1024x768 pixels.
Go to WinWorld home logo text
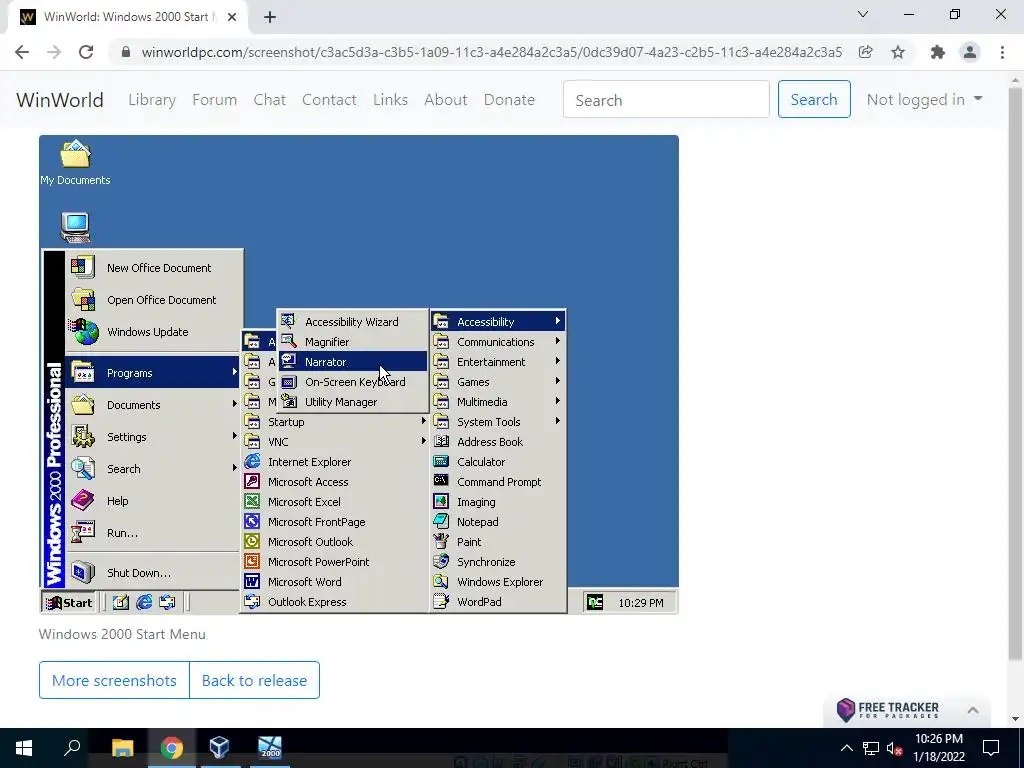59,100
